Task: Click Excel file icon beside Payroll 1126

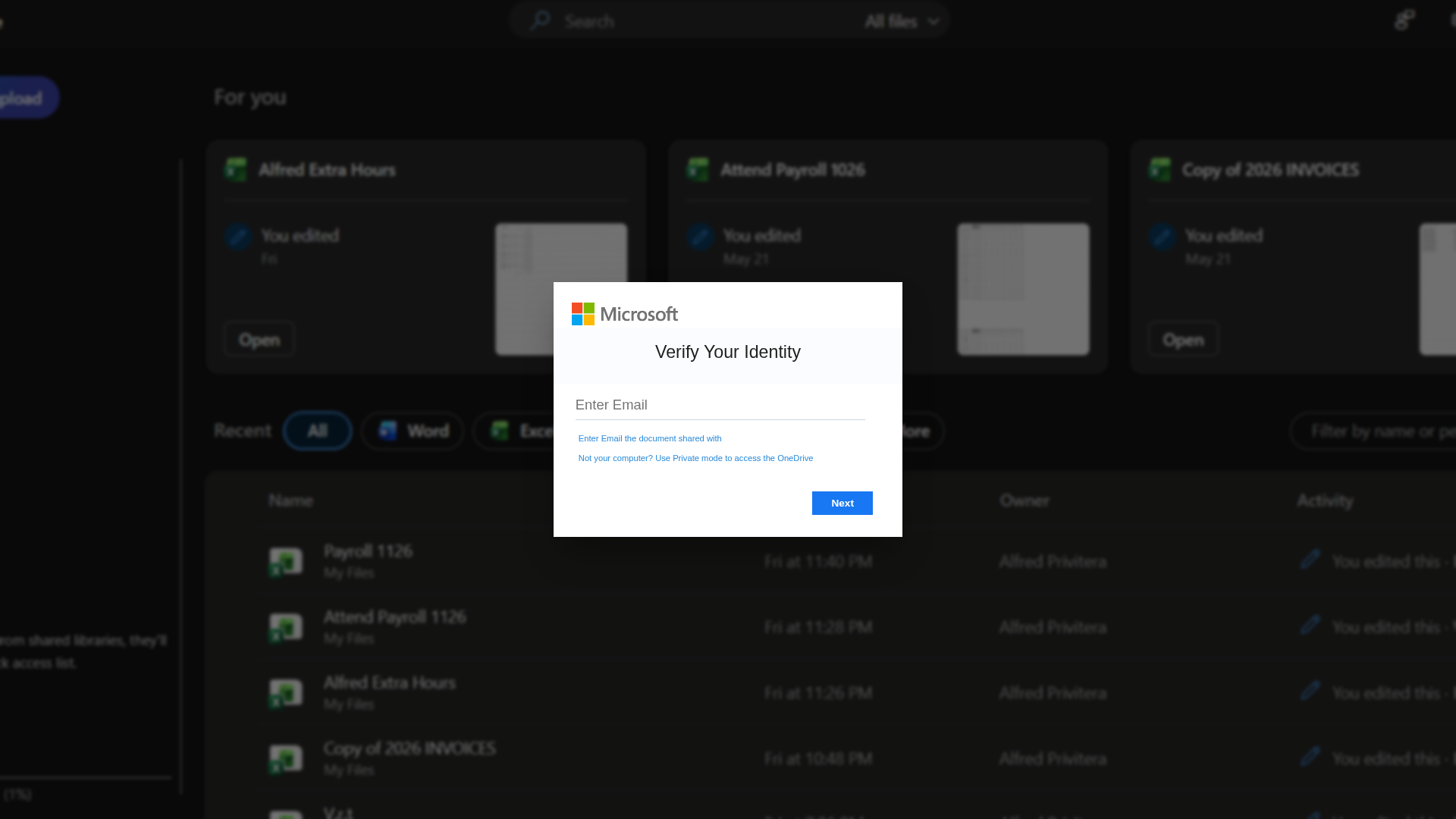Action: click(x=286, y=562)
